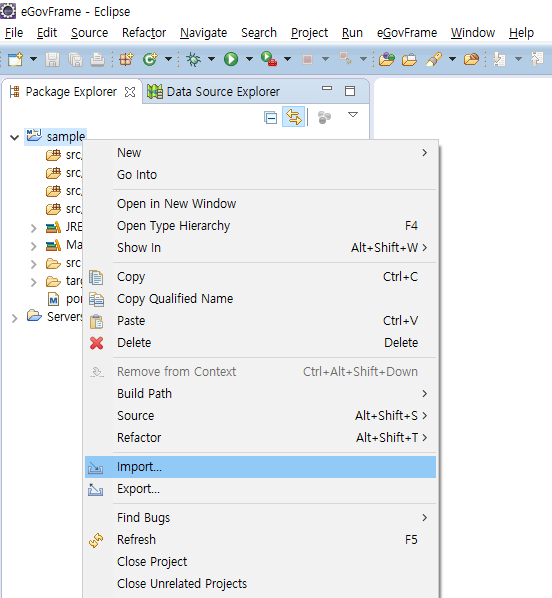Click the New Java Class icon
Image resolution: width=552 pixels, height=598 pixels.
click(x=150, y=59)
